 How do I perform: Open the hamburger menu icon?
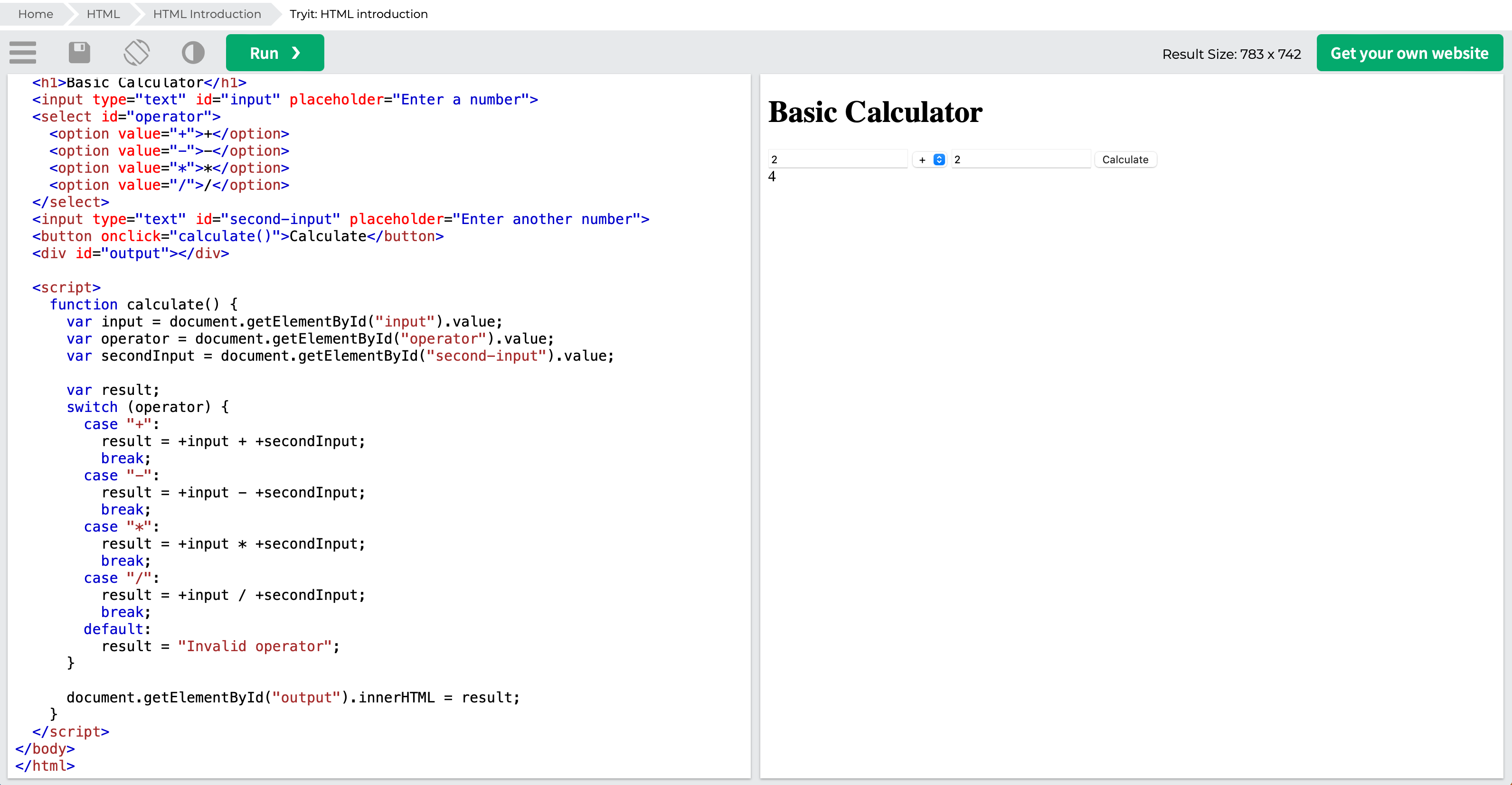(x=23, y=53)
